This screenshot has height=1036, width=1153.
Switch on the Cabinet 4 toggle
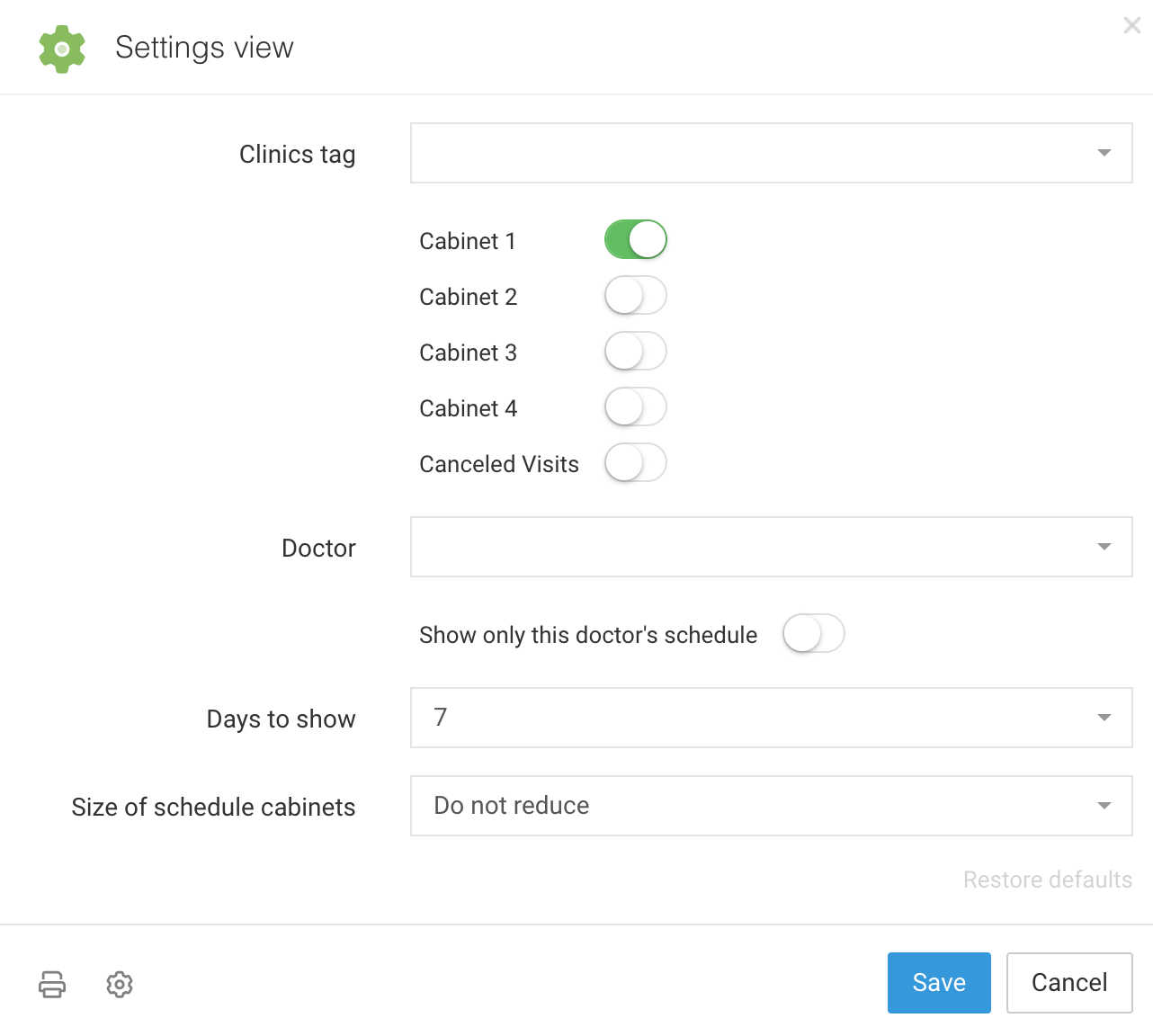[x=636, y=407]
